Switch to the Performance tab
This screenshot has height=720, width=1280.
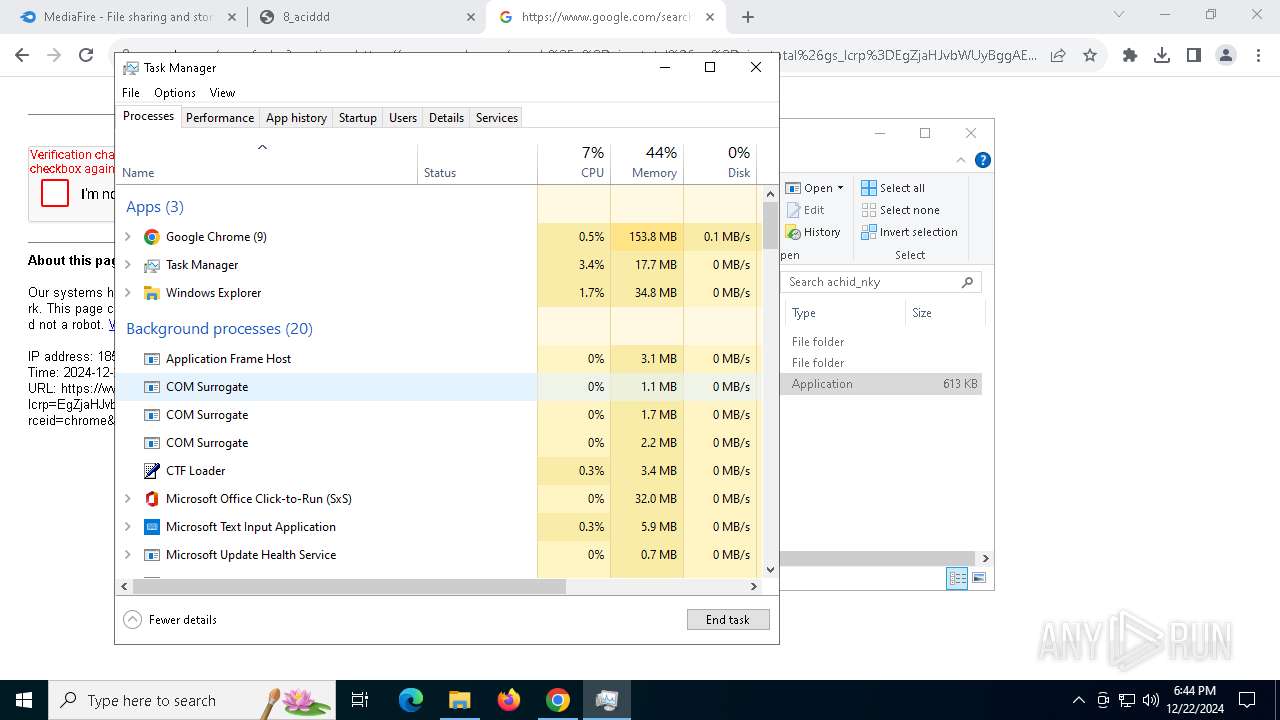coord(220,118)
